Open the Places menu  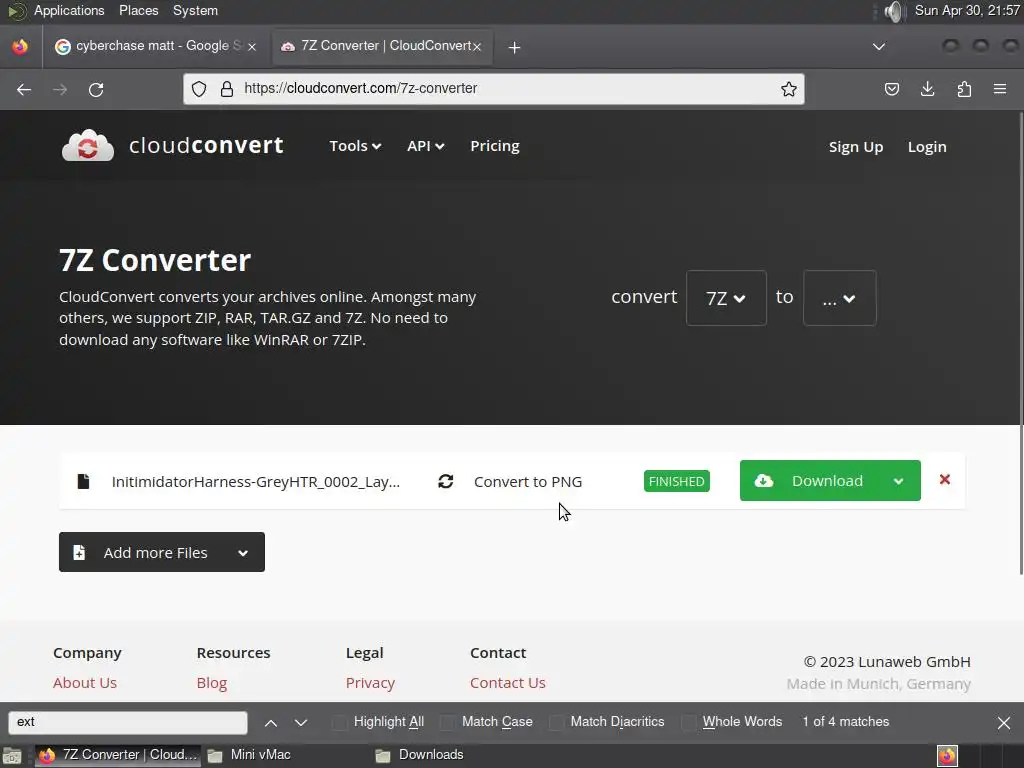pyautogui.click(x=138, y=10)
